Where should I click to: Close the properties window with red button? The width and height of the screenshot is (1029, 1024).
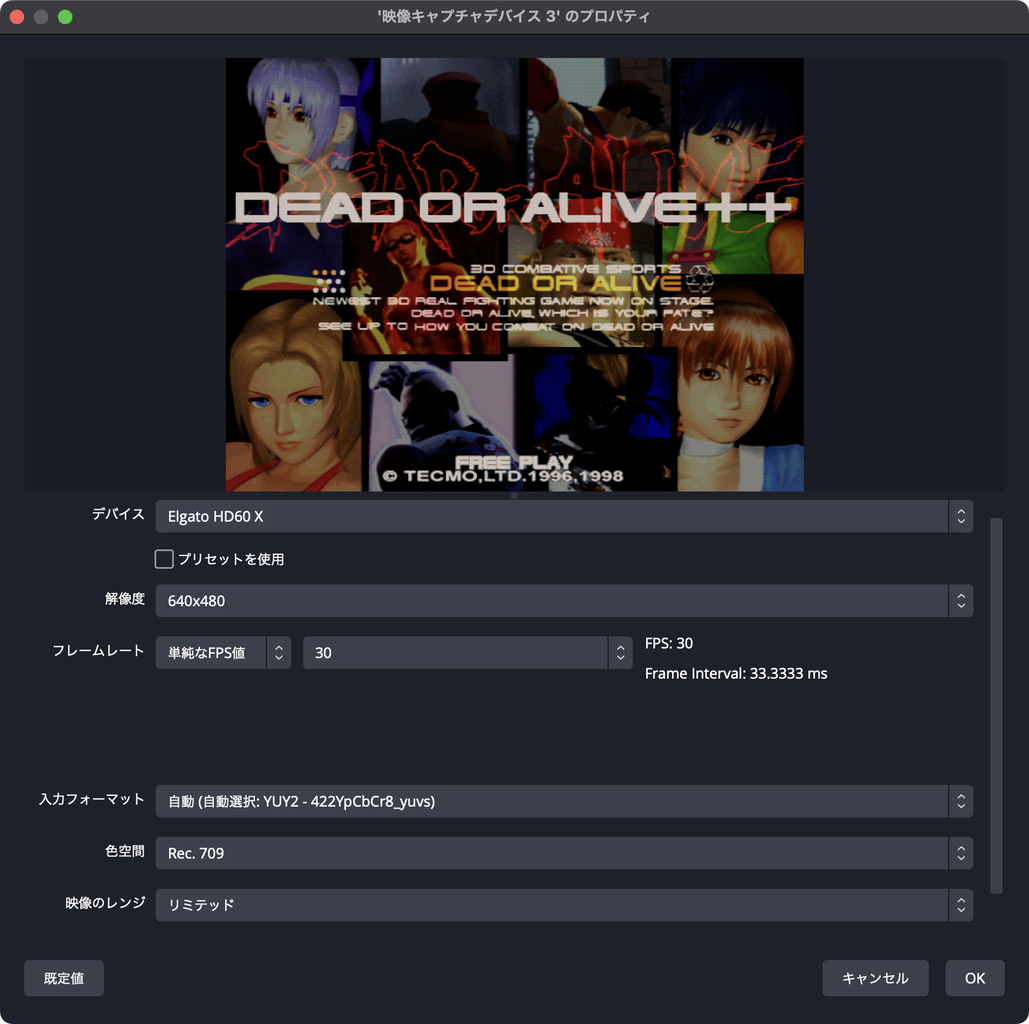[17, 17]
